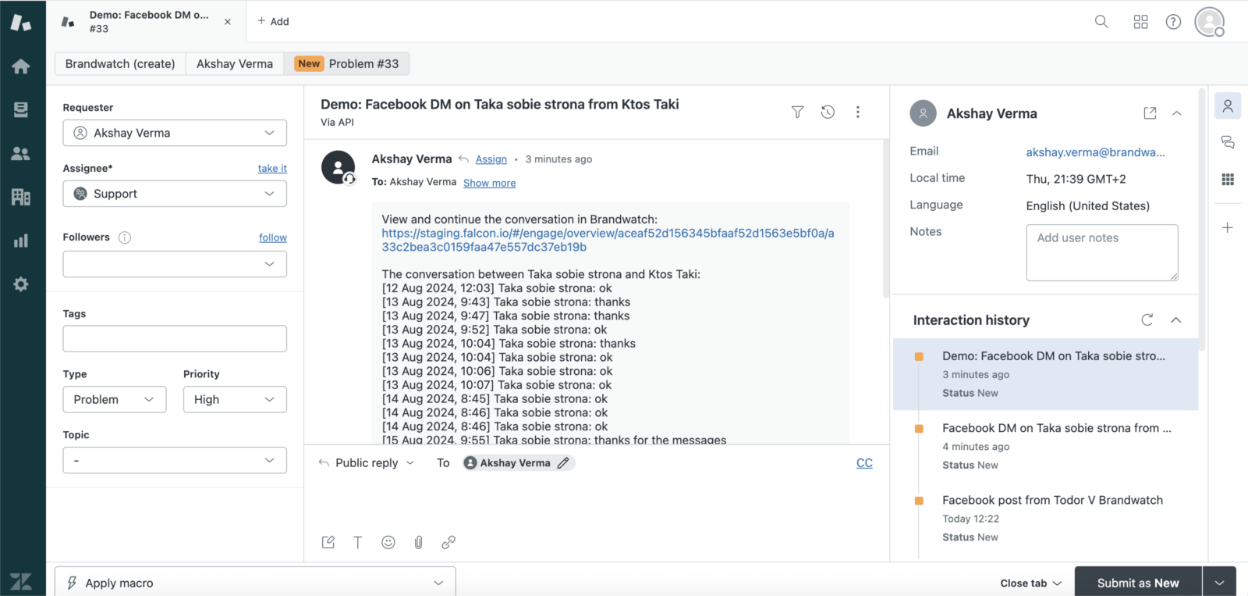Open the user profile avatar
The width and height of the screenshot is (1248, 596).
click(x=1210, y=21)
